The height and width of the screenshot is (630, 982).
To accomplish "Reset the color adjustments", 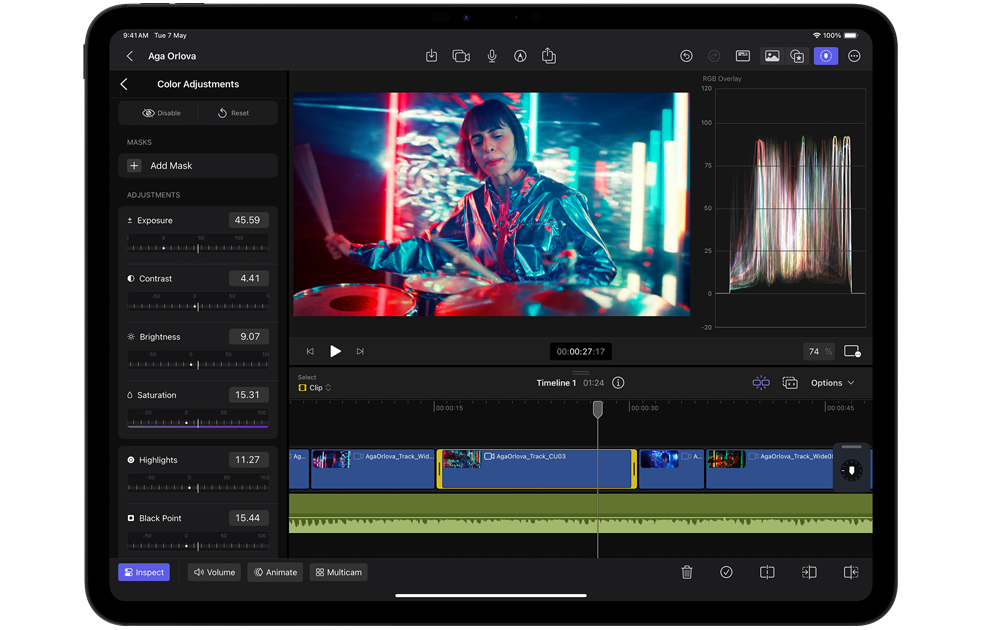I will [234, 113].
